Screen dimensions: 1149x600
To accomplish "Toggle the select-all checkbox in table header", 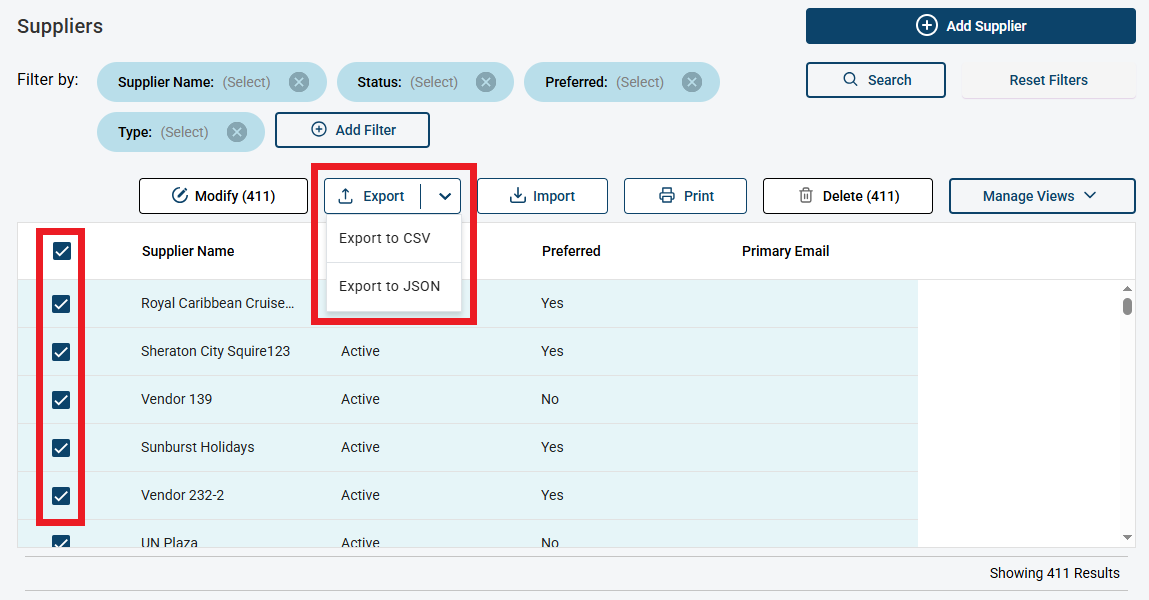I will 62,251.
